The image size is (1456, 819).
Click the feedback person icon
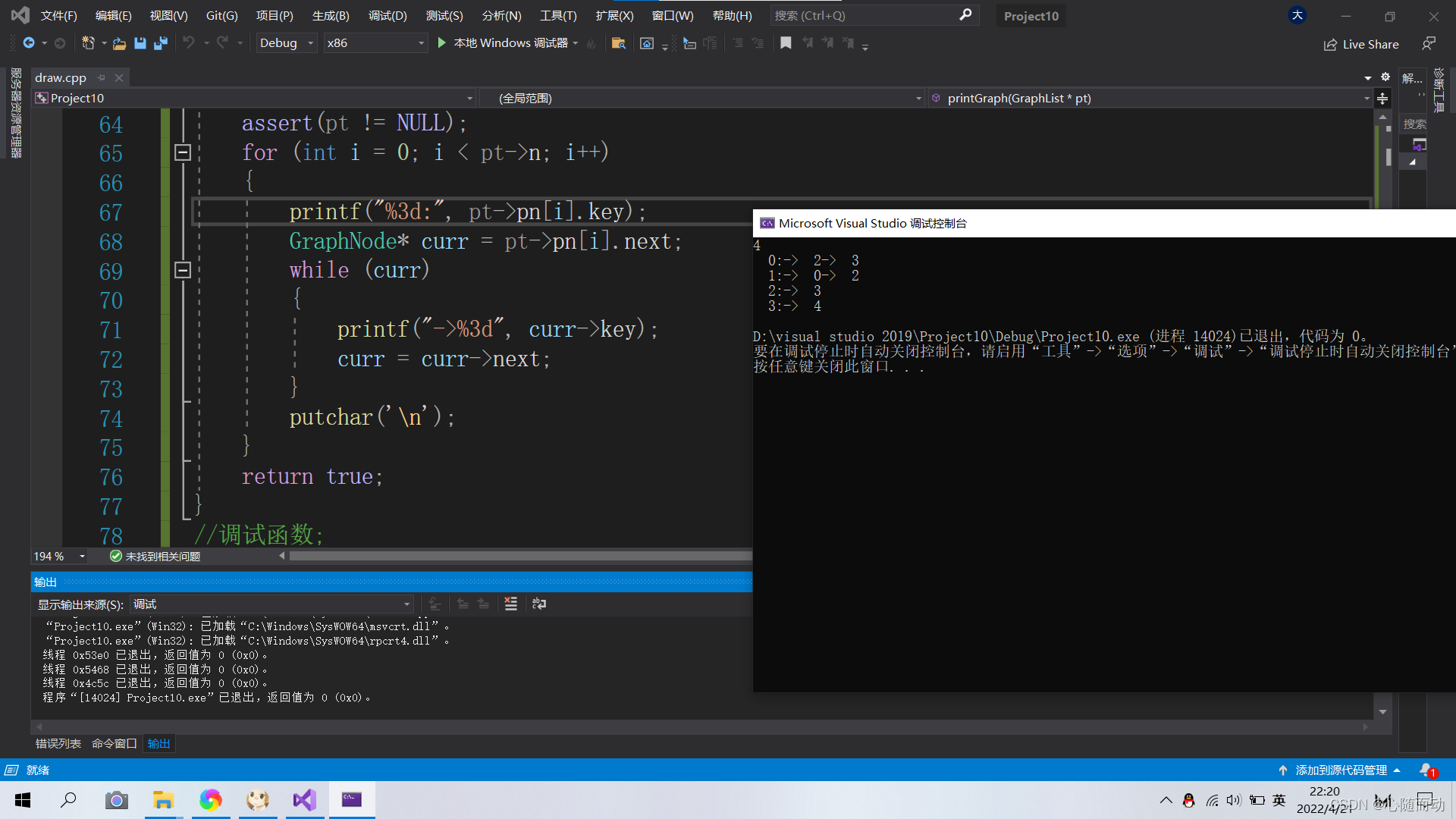tap(1429, 44)
